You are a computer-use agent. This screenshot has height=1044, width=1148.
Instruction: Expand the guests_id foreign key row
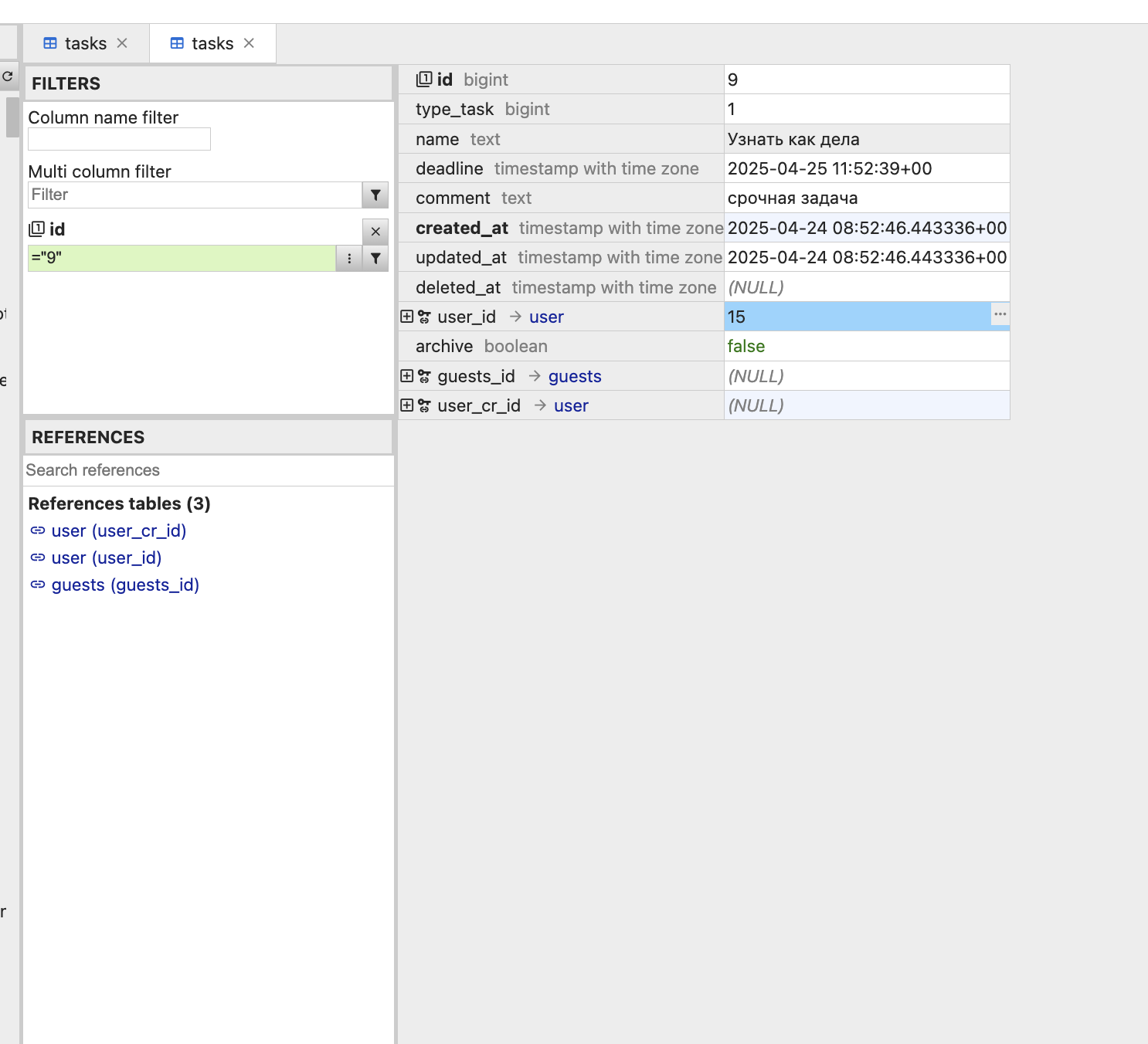click(406, 376)
